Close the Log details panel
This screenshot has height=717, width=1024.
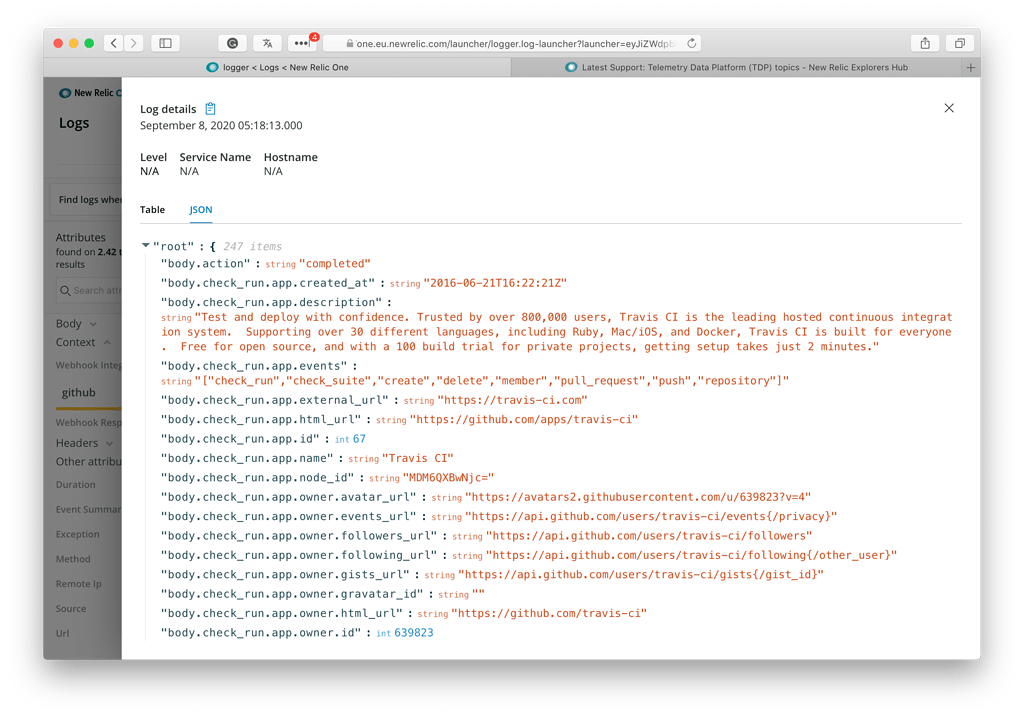(949, 108)
